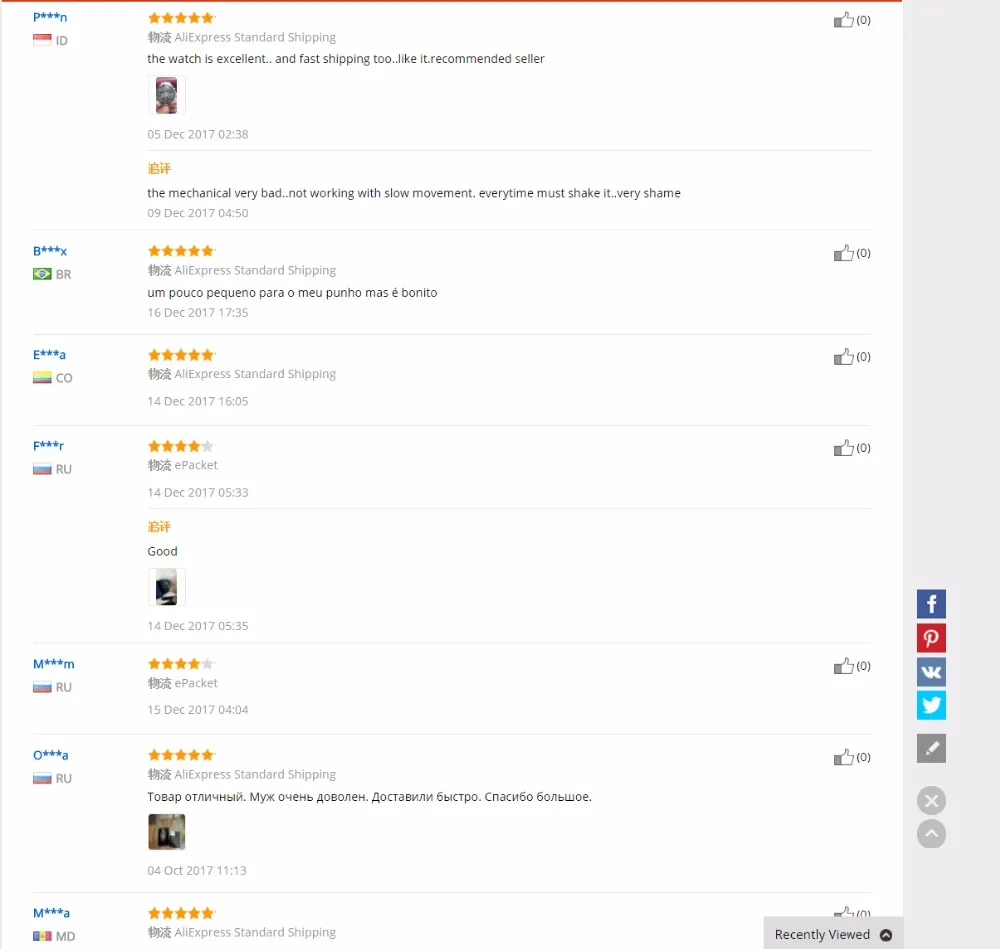The image size is (1000, 949).
Task: Mark E***a's review as helpful
Action: [x=844, y=357]
